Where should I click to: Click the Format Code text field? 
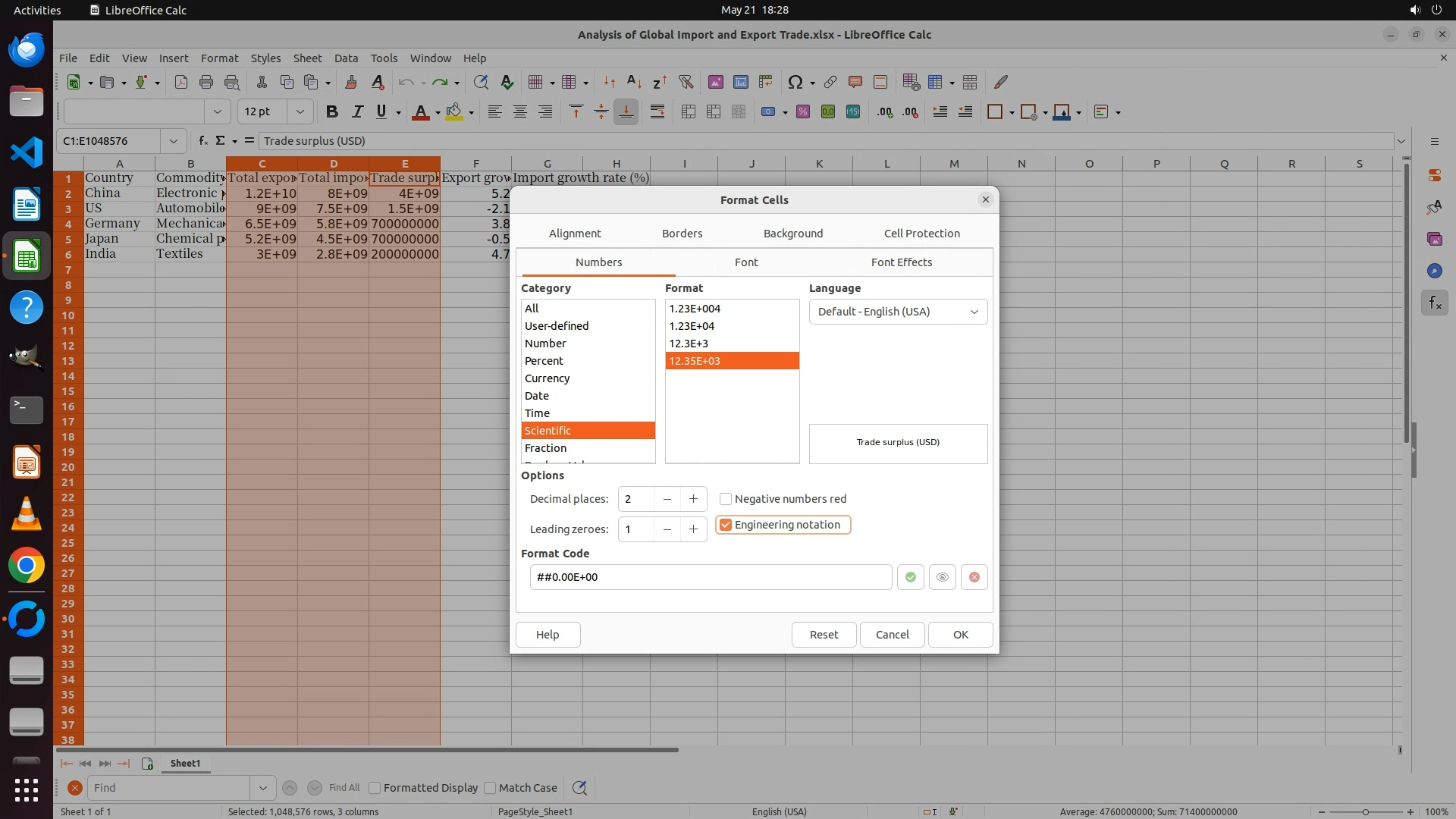(x=710, y=577)
